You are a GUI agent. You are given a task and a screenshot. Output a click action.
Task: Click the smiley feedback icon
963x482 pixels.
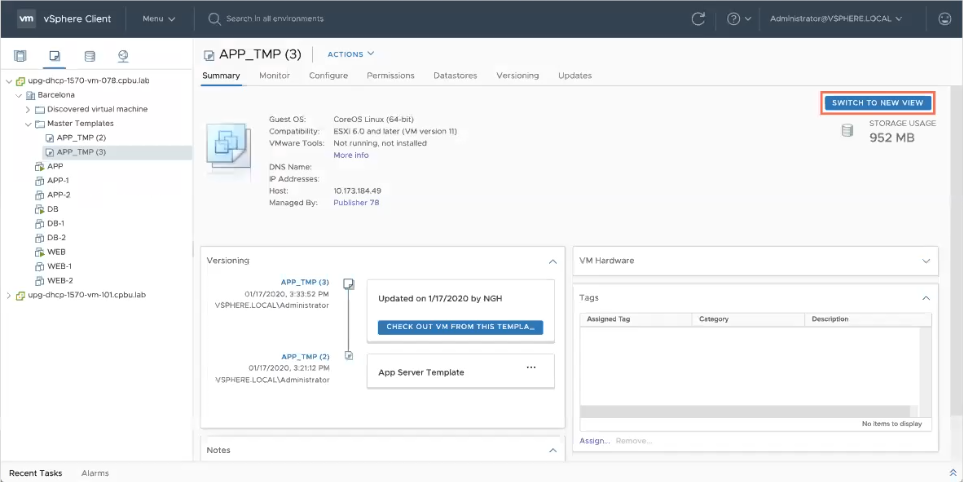click(945, 19)
